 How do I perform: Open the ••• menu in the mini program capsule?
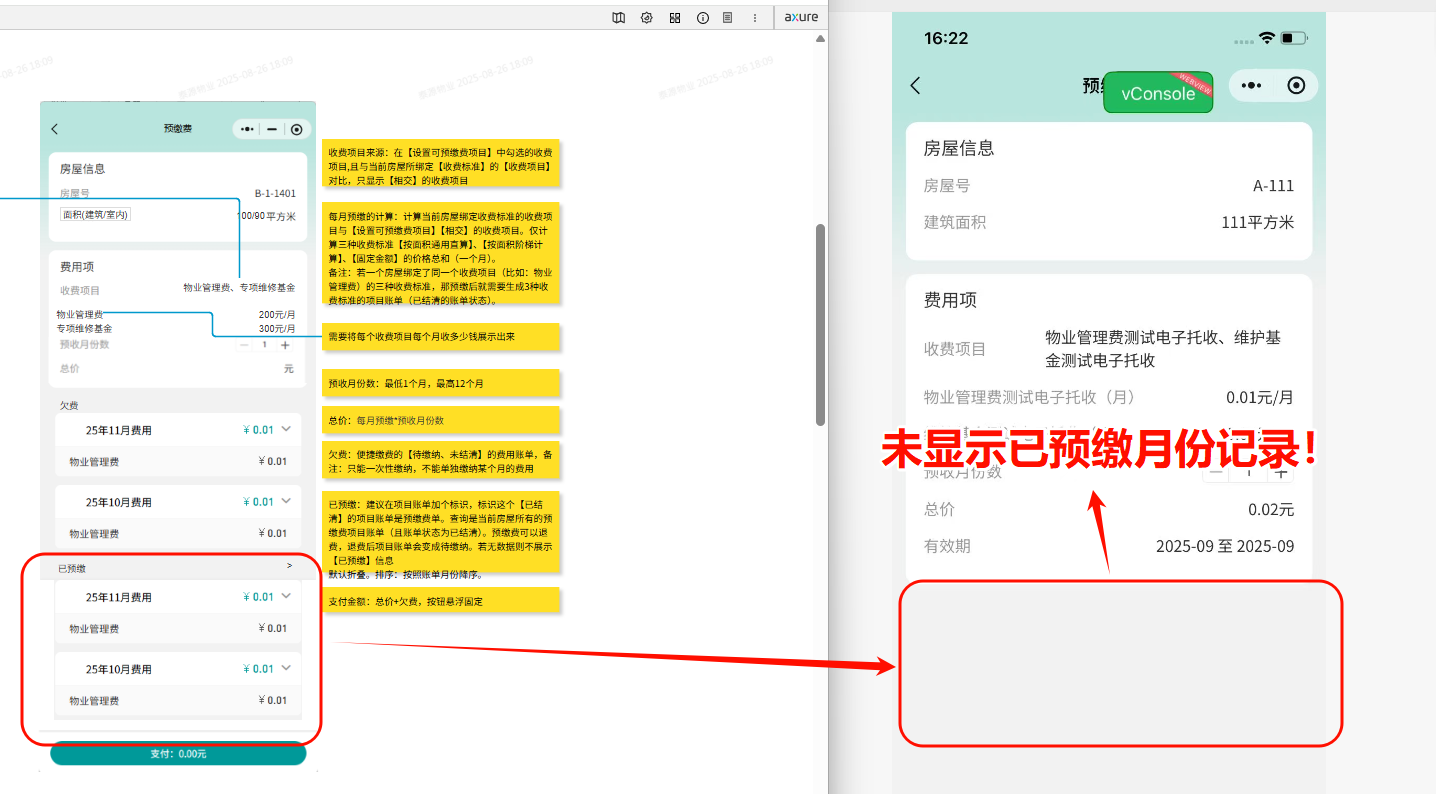1250,85
